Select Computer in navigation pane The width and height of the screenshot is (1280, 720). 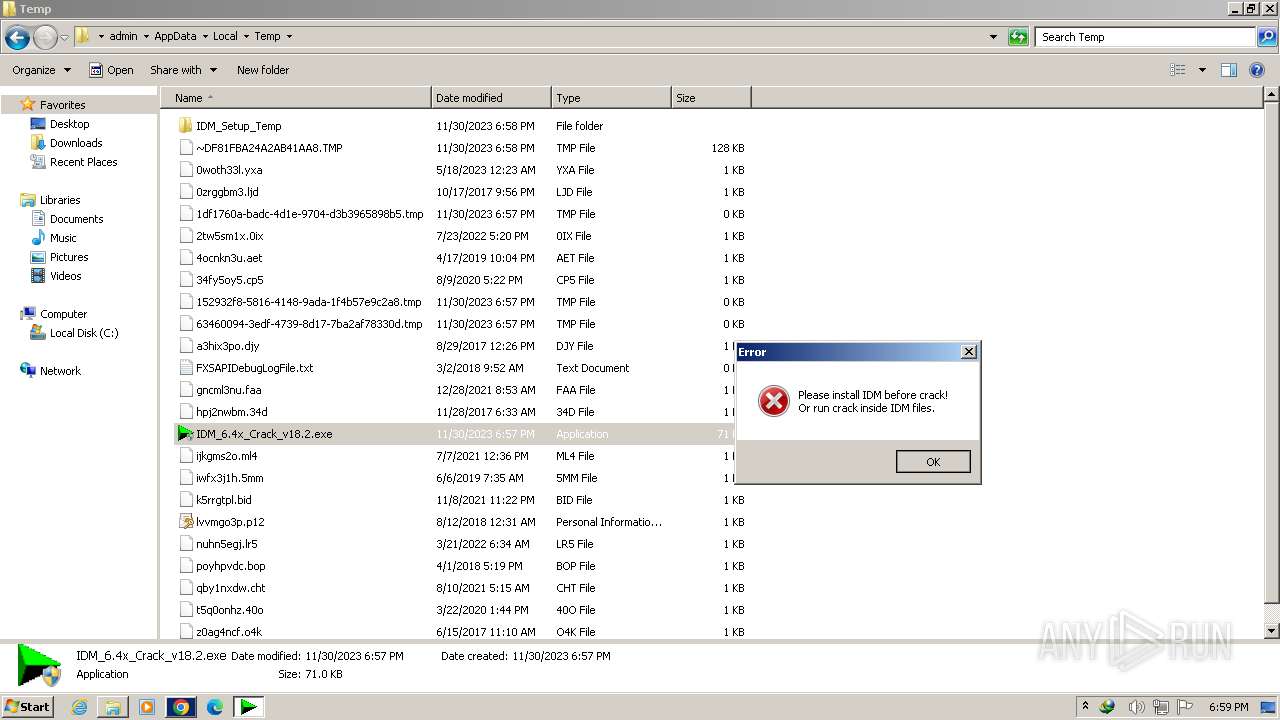click(63, 314)
